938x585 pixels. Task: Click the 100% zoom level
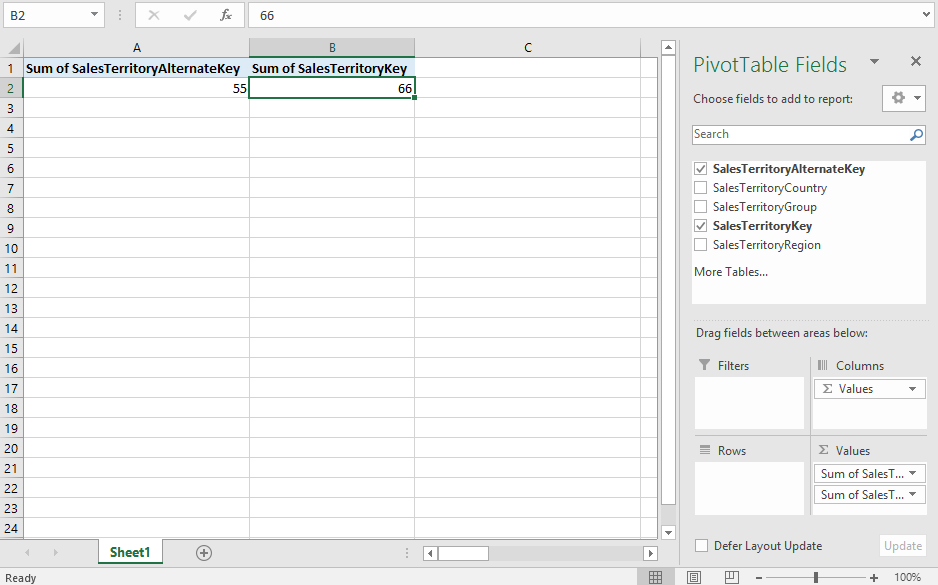pyautogui.click(x=907, y=578)
